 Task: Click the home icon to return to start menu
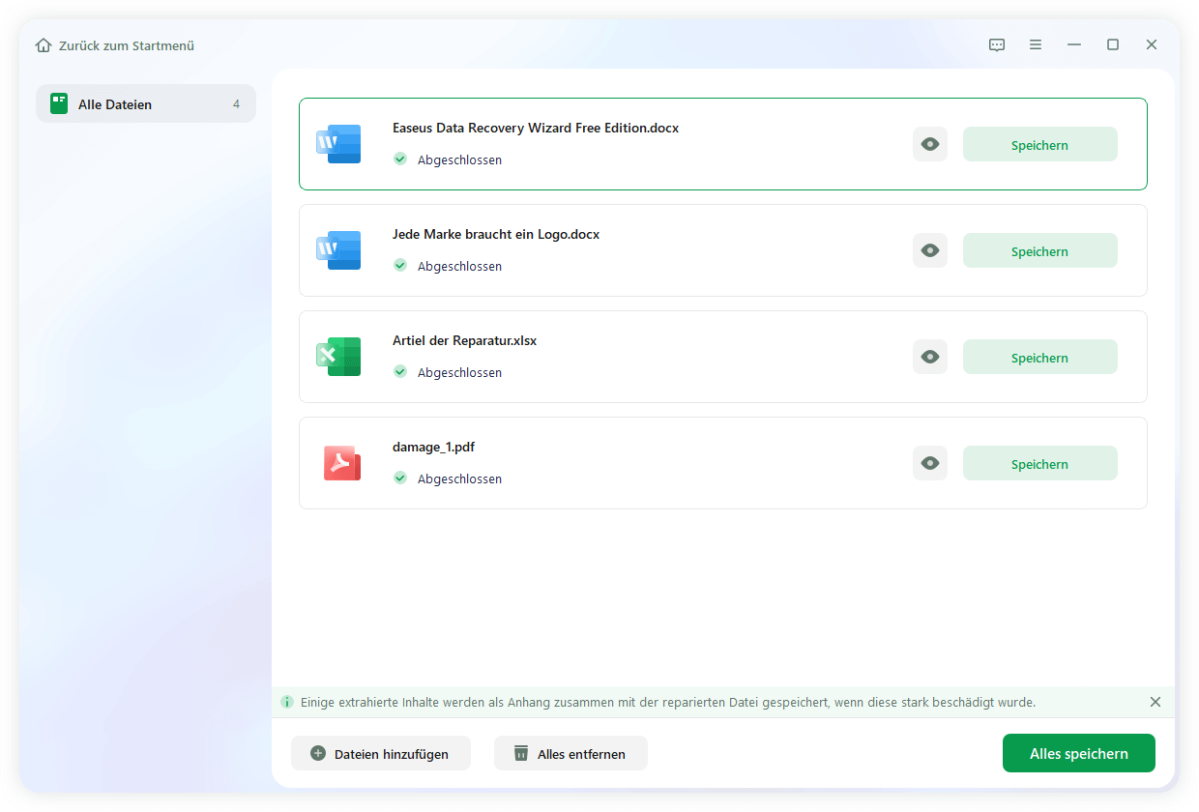click(42, 45)
